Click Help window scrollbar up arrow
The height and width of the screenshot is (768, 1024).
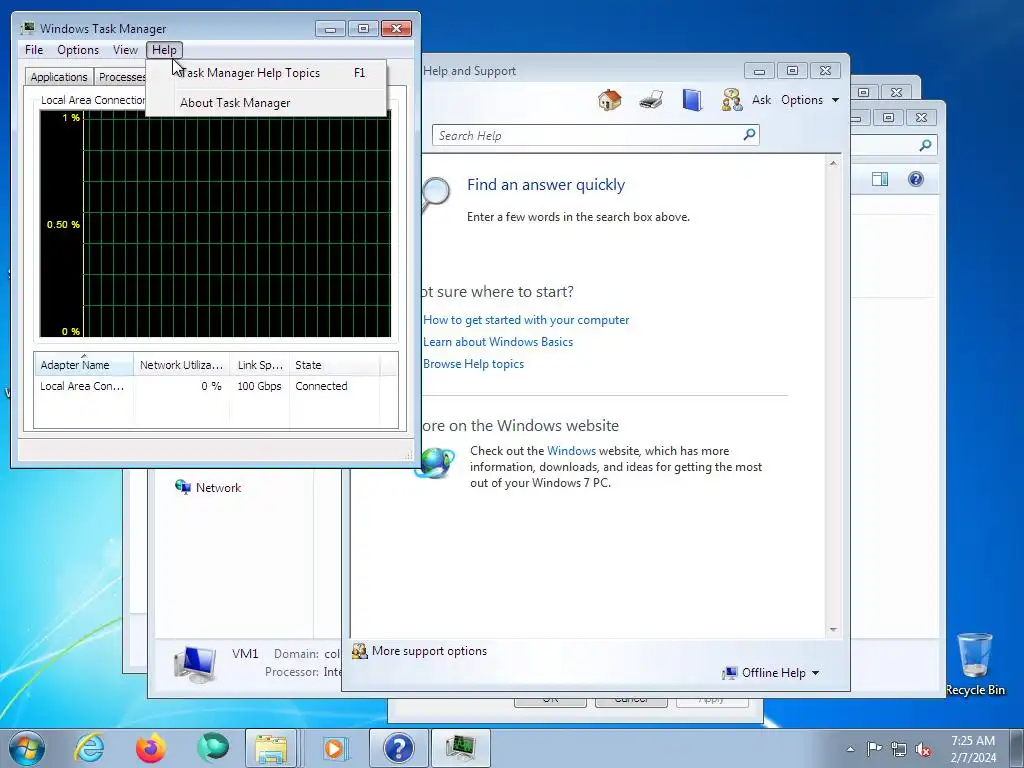point(833,163)
